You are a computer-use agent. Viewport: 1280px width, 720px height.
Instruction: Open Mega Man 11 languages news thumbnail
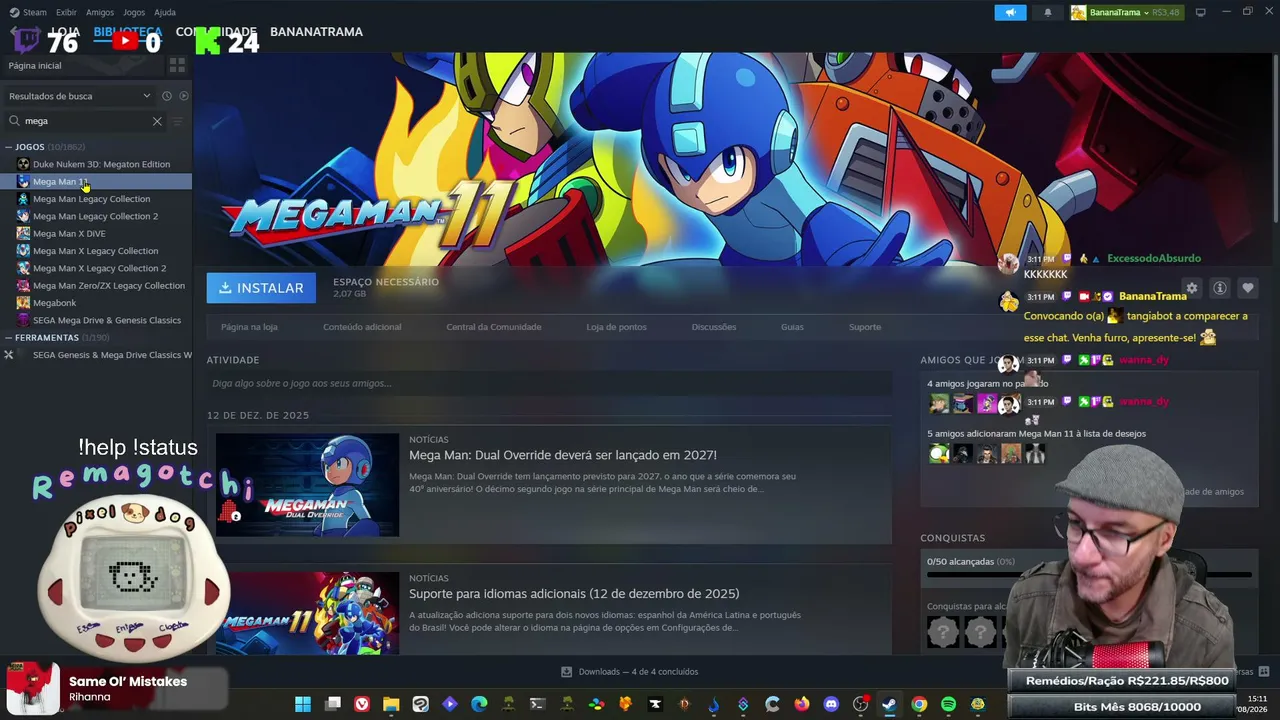307,613
